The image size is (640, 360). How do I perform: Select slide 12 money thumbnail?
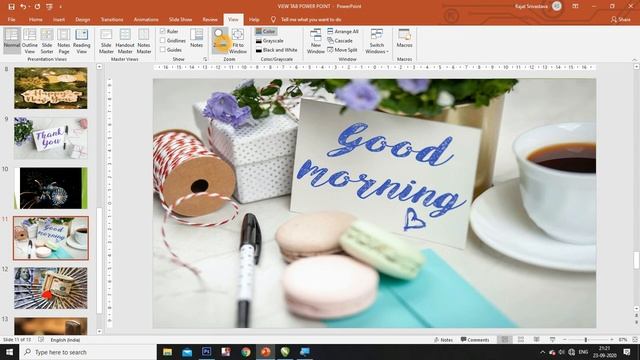pos(51,288)
